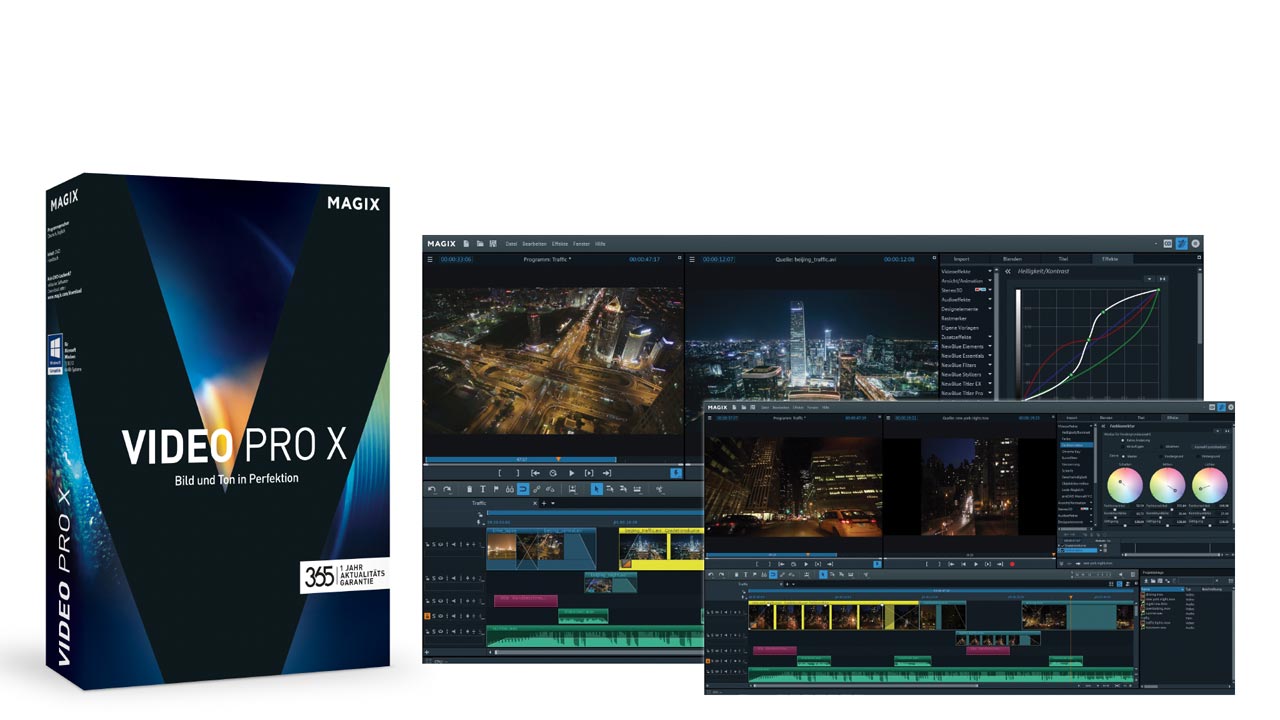
Task: Click the Schatten color wheel
Action: (x=1124, y=487)
